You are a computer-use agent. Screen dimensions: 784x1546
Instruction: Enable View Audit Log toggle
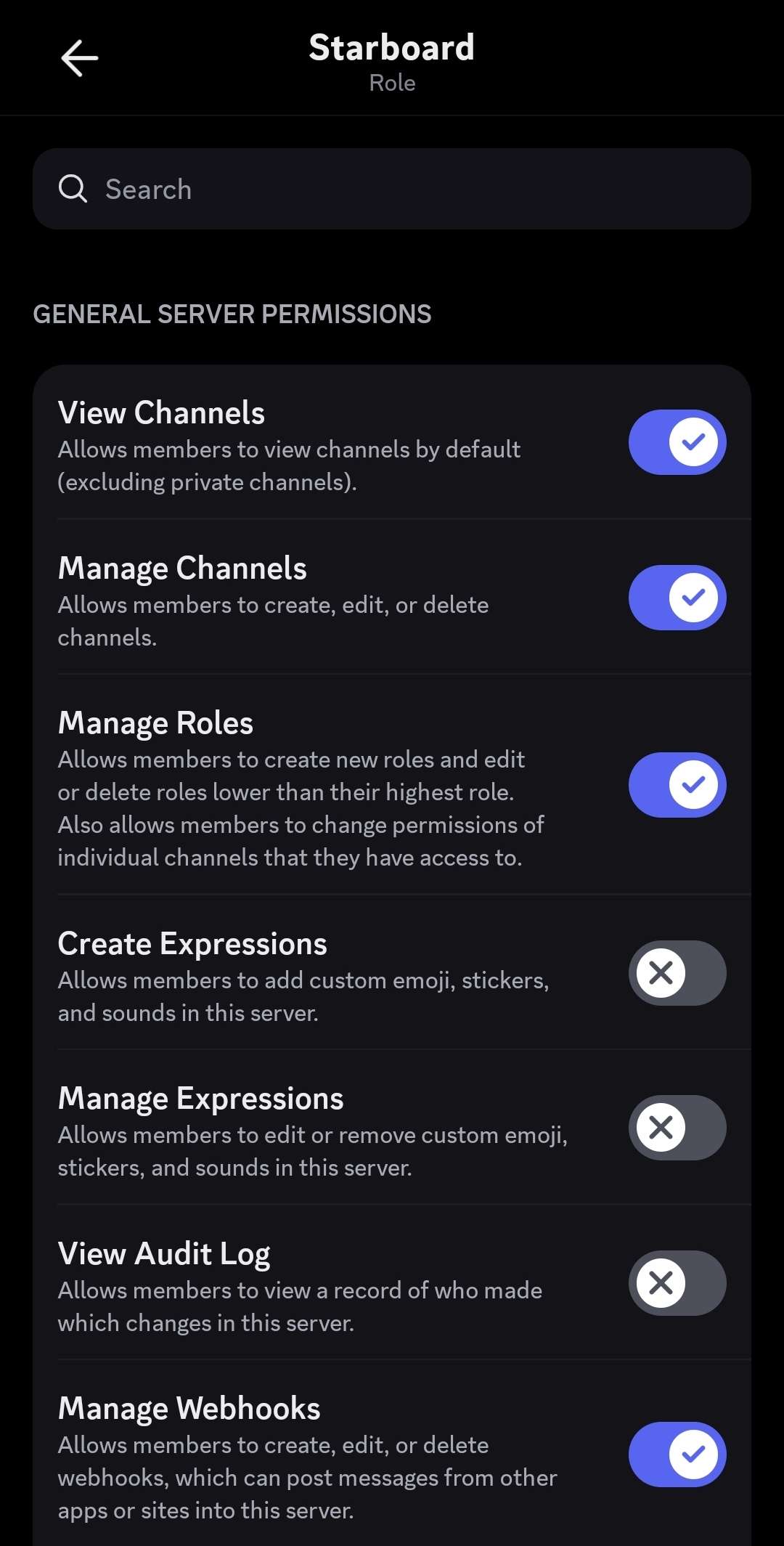click(x=677, y=1283)
